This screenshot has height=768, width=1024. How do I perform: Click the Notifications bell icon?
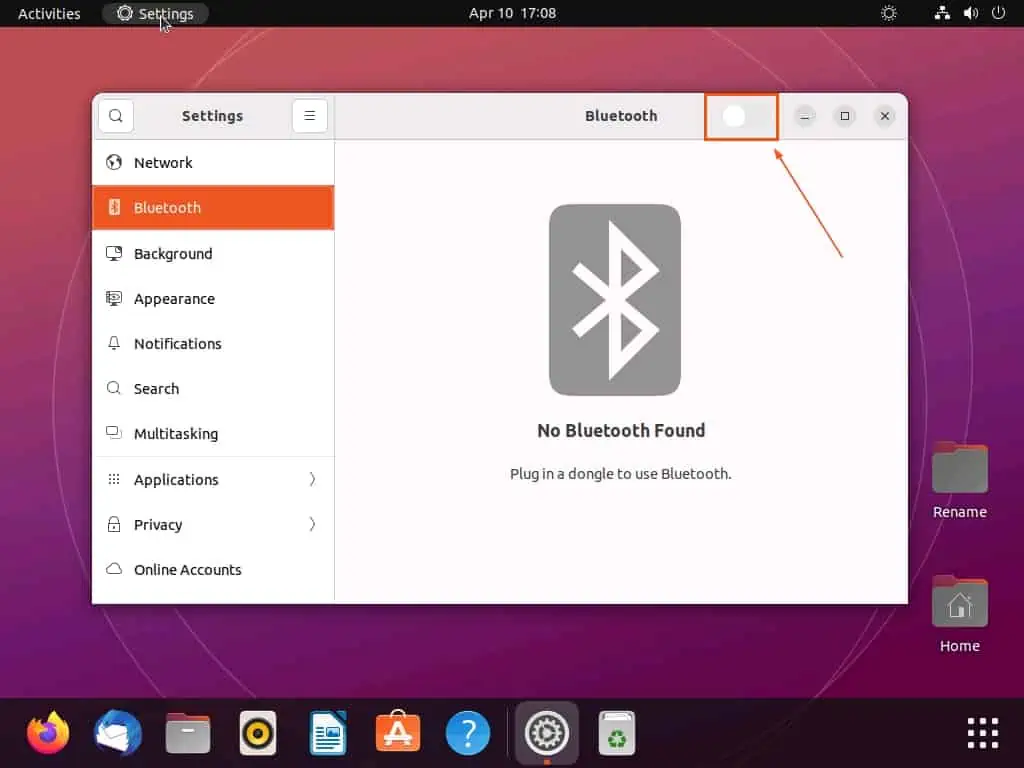click(114, 344)
